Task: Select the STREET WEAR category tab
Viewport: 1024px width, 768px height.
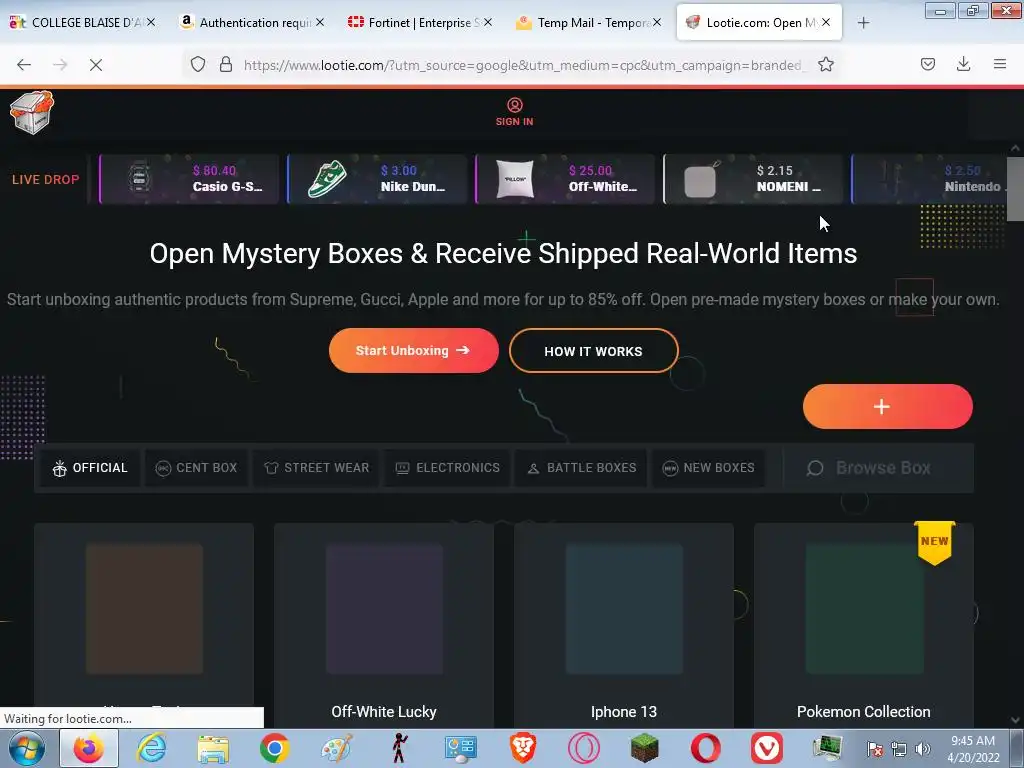Action: pyautogui.click(x=317, y=468)
